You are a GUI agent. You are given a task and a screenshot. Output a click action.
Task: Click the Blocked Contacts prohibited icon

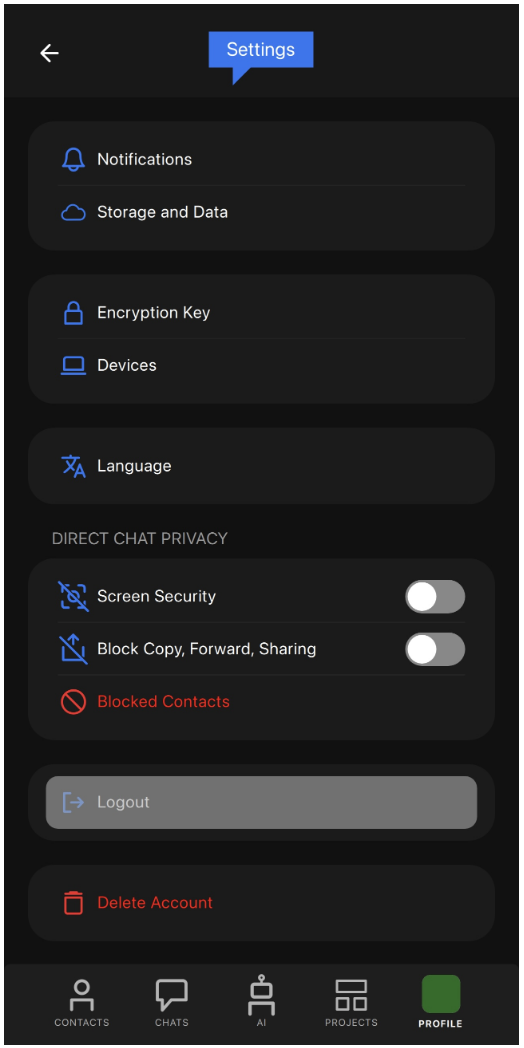coord(74,702)
